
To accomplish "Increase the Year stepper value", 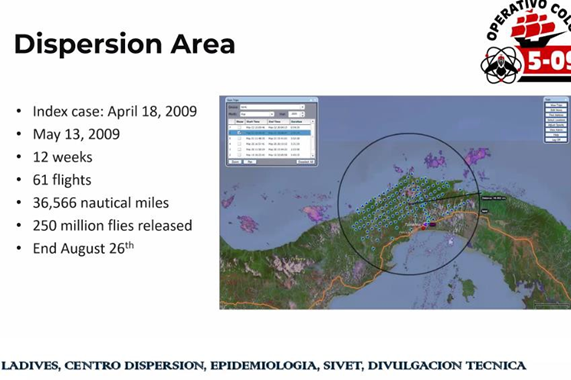I will pos(303,113).
